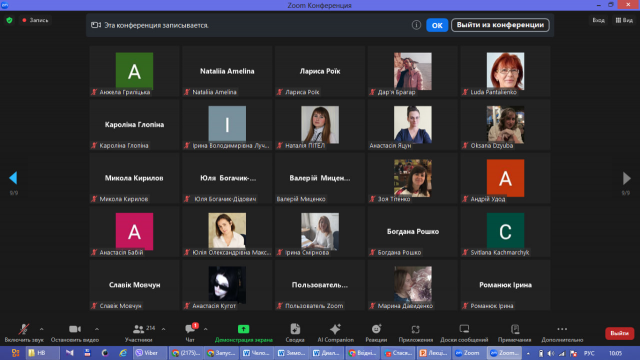Screen dimensions: 640x360
Task: Go to next gallery page arrow
Action: click(627, 178)
